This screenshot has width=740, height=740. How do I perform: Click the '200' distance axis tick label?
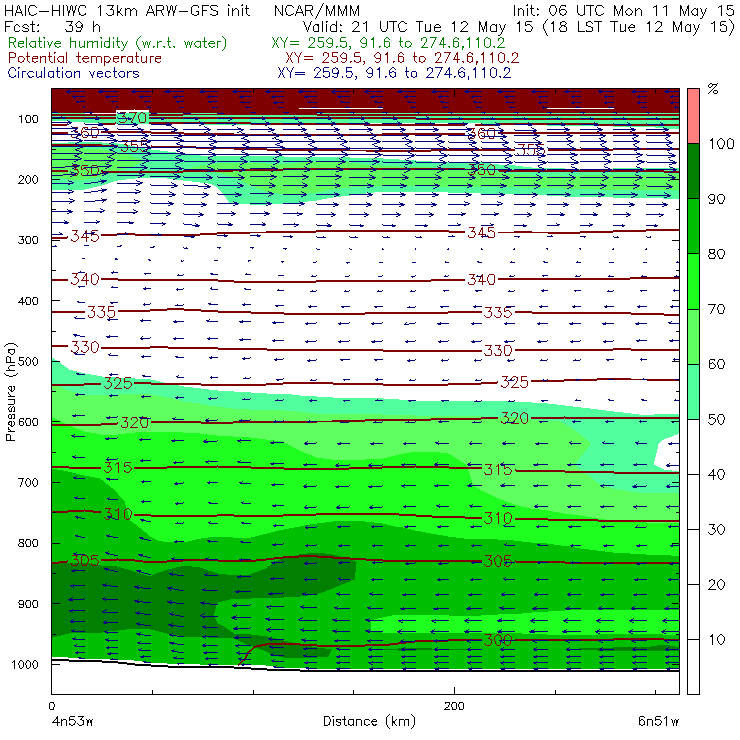coord(454,706)
